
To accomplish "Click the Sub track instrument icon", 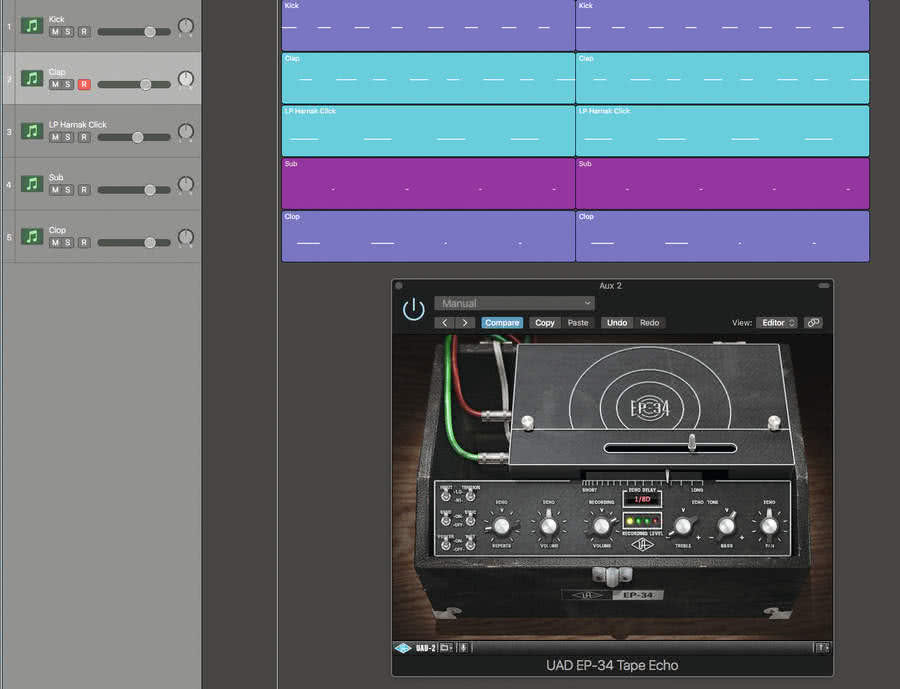I will click(x=32, y=184).
